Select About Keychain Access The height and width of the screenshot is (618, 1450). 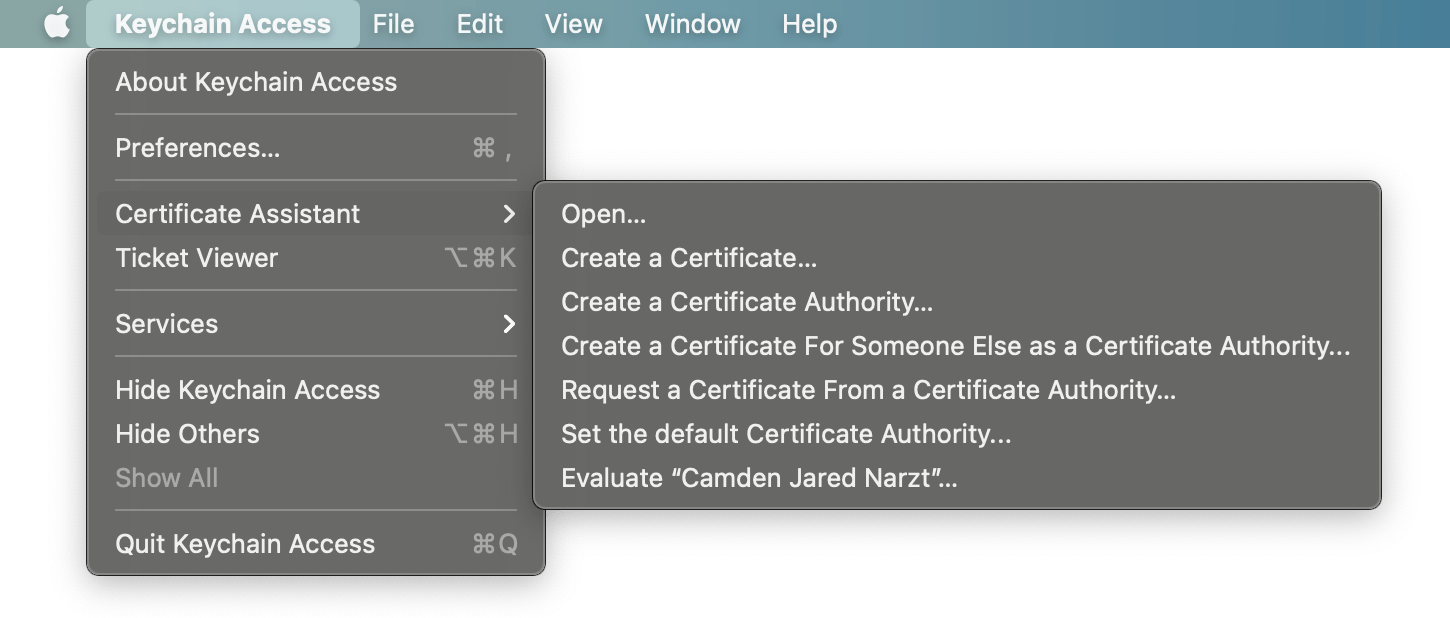pyautogui.click(x=256, y=82)
